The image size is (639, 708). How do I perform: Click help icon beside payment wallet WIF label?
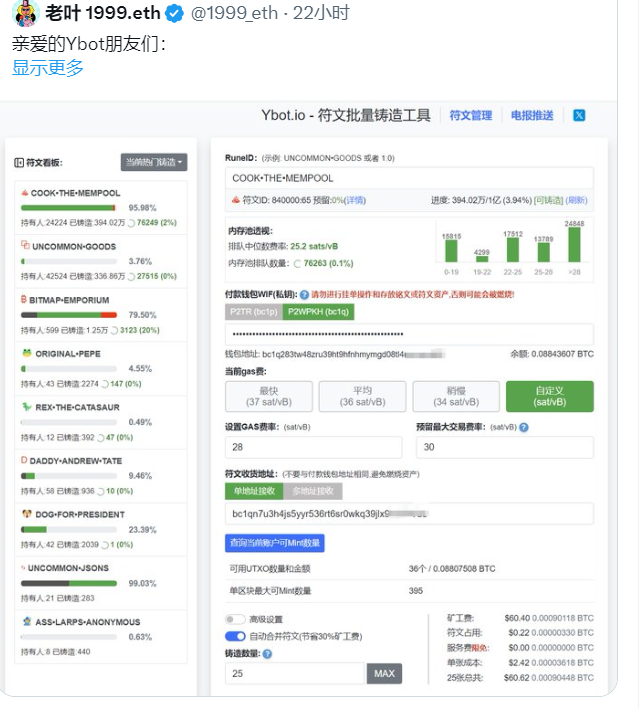coord(304,295)
